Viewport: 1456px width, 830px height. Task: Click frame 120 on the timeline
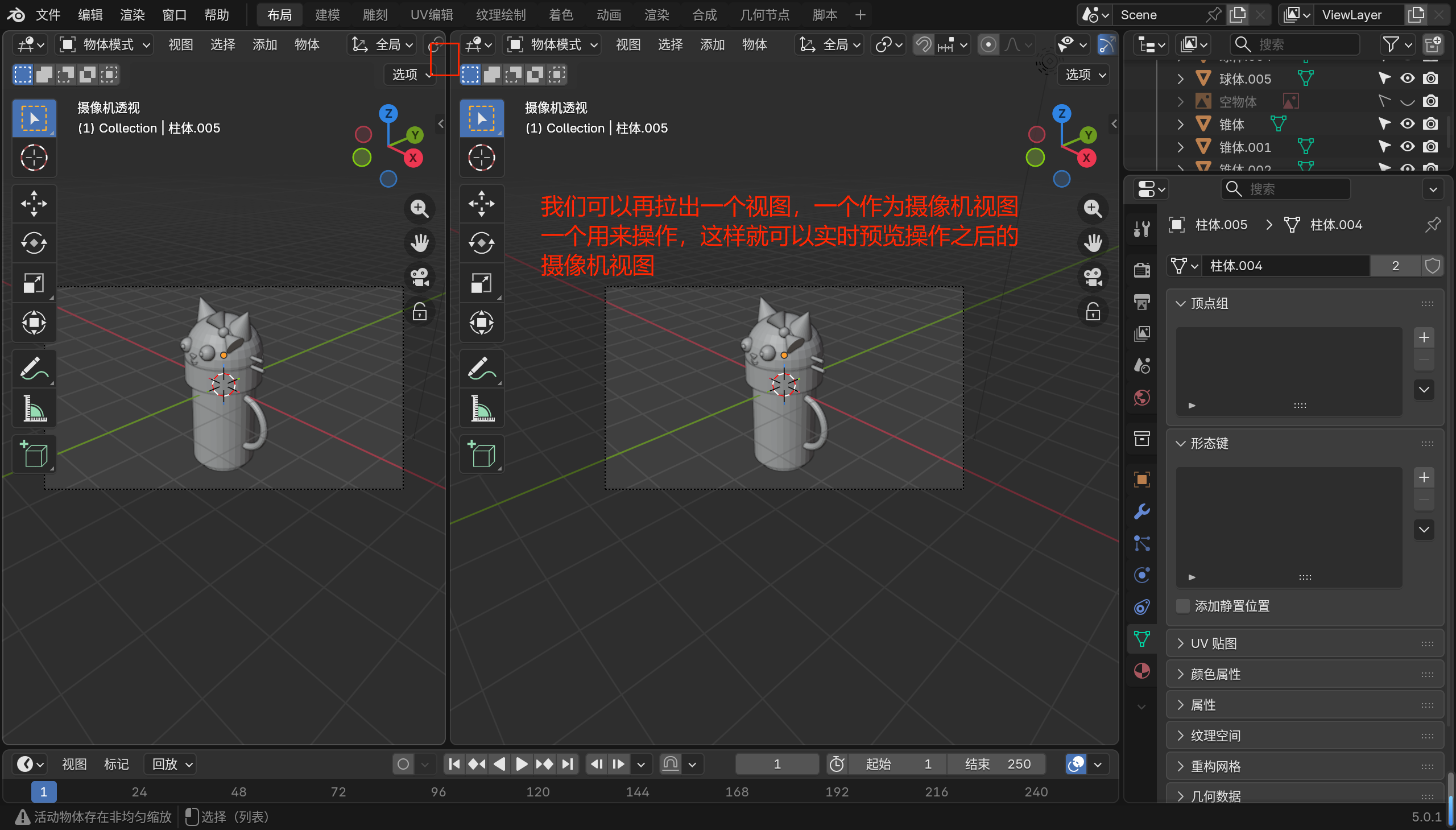click(537, 792)
